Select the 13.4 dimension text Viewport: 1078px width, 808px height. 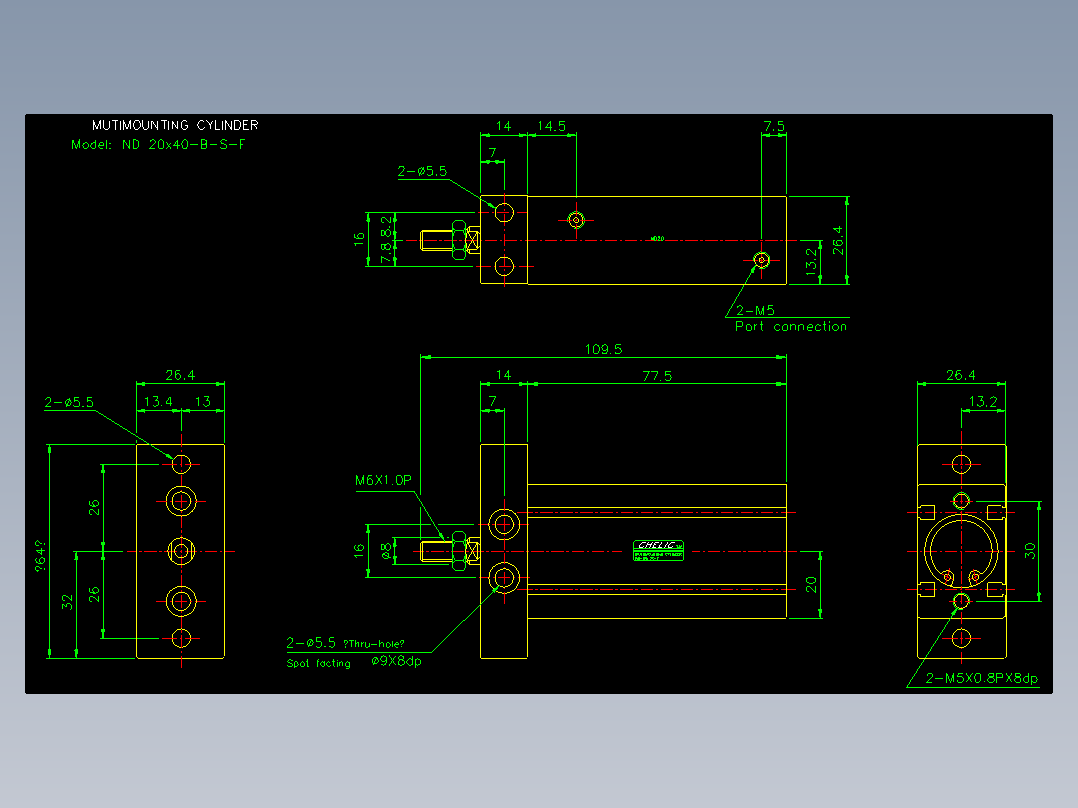(157, 401)
